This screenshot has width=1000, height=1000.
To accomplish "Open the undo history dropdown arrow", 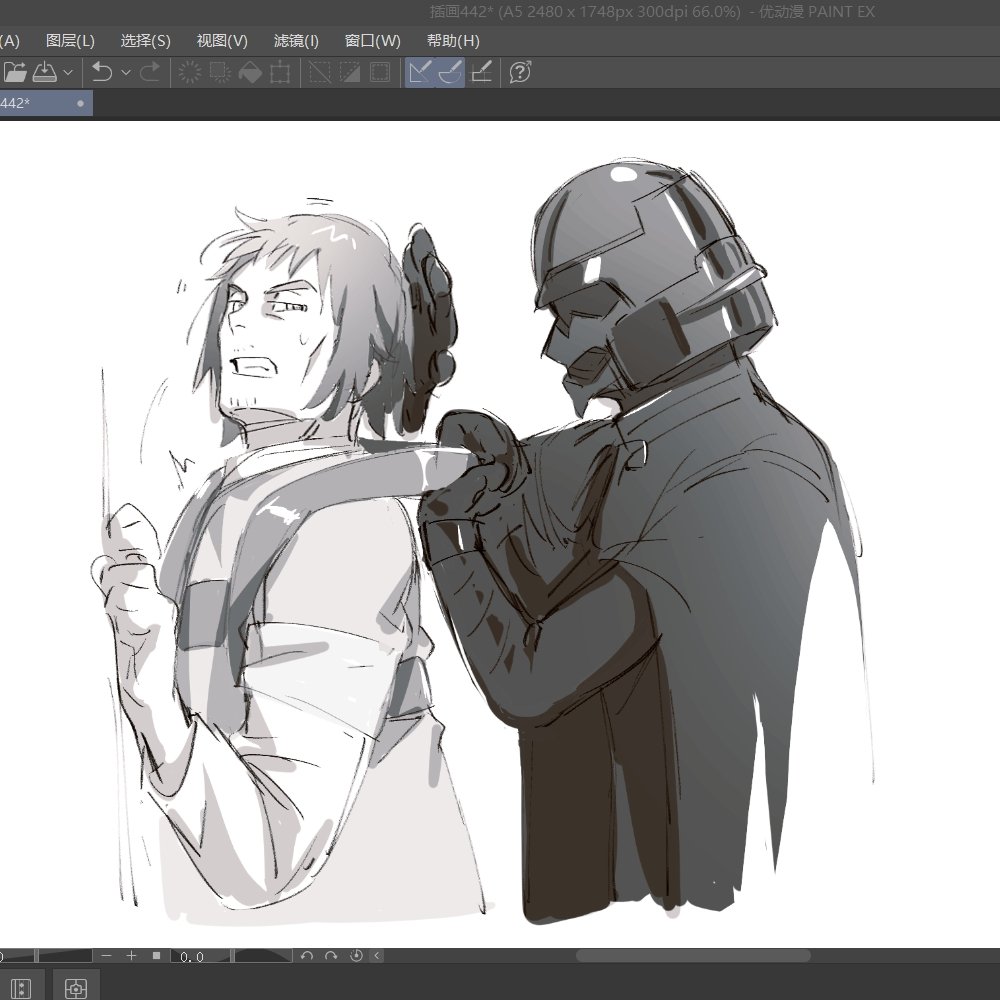I will click(x=126, y=72).
